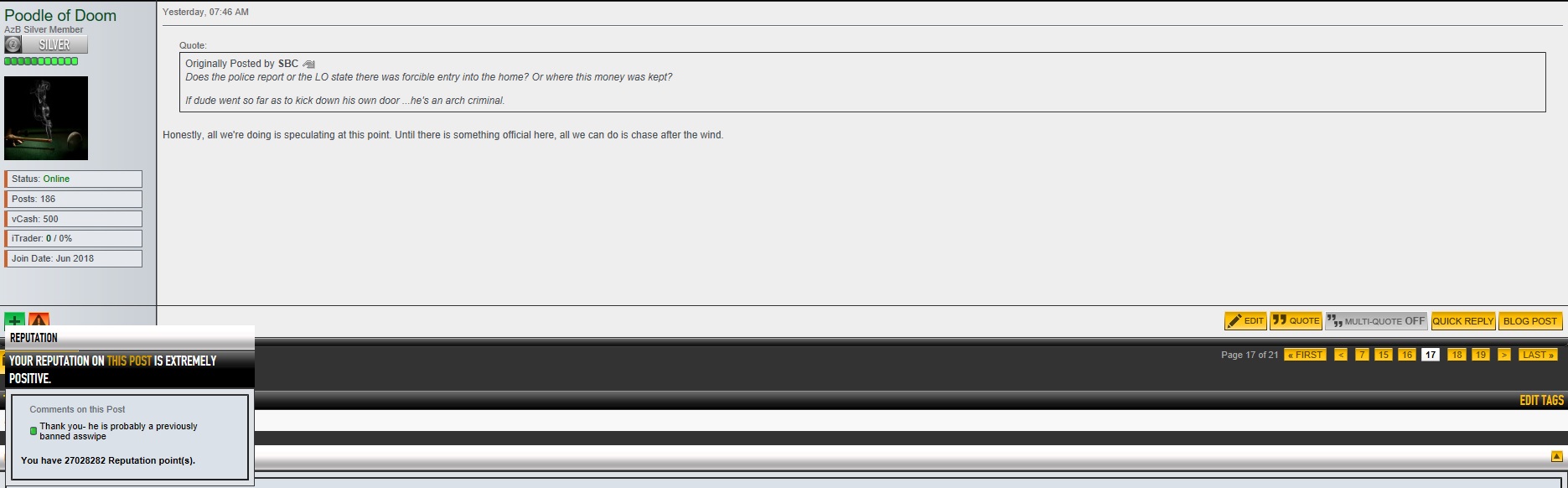Screen dimensions: 1568x488
Task: Report this post via the warning triangle icon
Action: coord(39,320)
